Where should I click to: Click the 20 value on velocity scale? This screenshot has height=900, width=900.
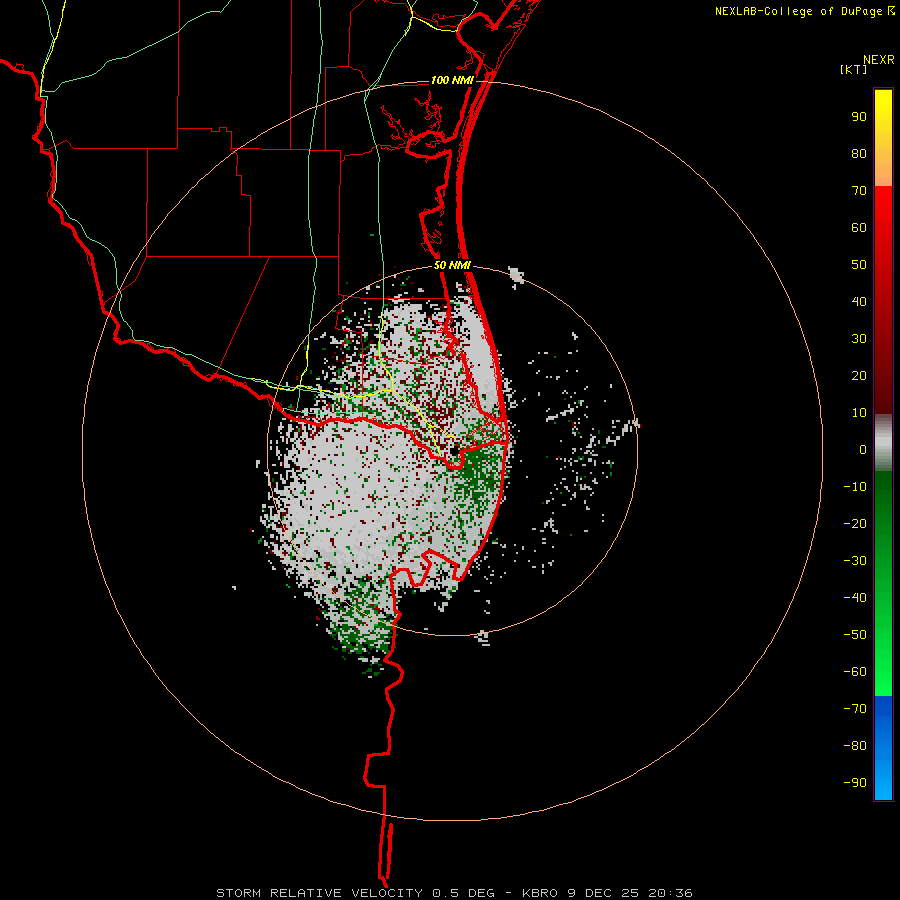click(859, 376)
